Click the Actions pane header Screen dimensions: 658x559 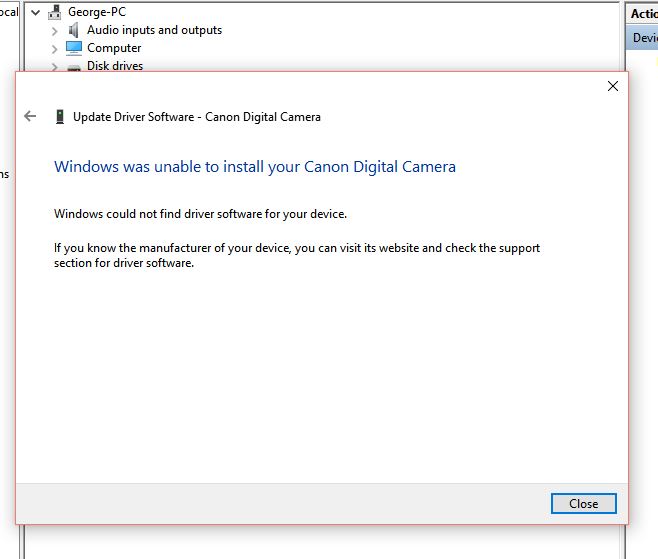[642, 13]
